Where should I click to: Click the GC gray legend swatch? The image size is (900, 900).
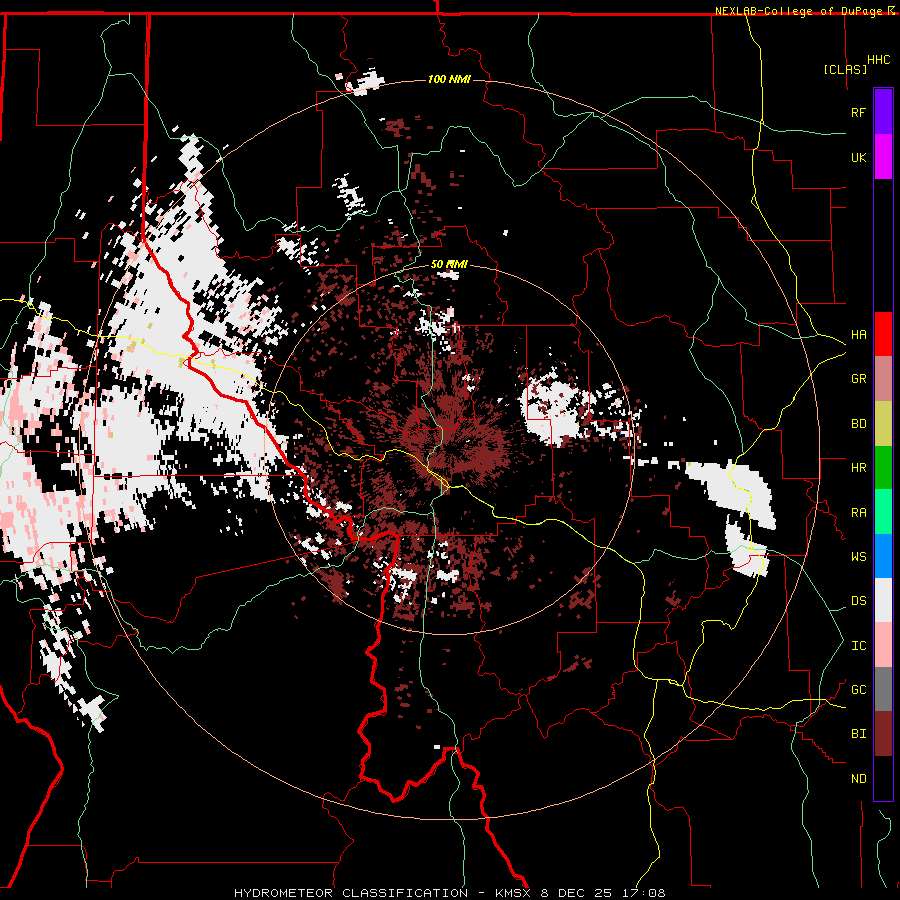click(883, 689)
